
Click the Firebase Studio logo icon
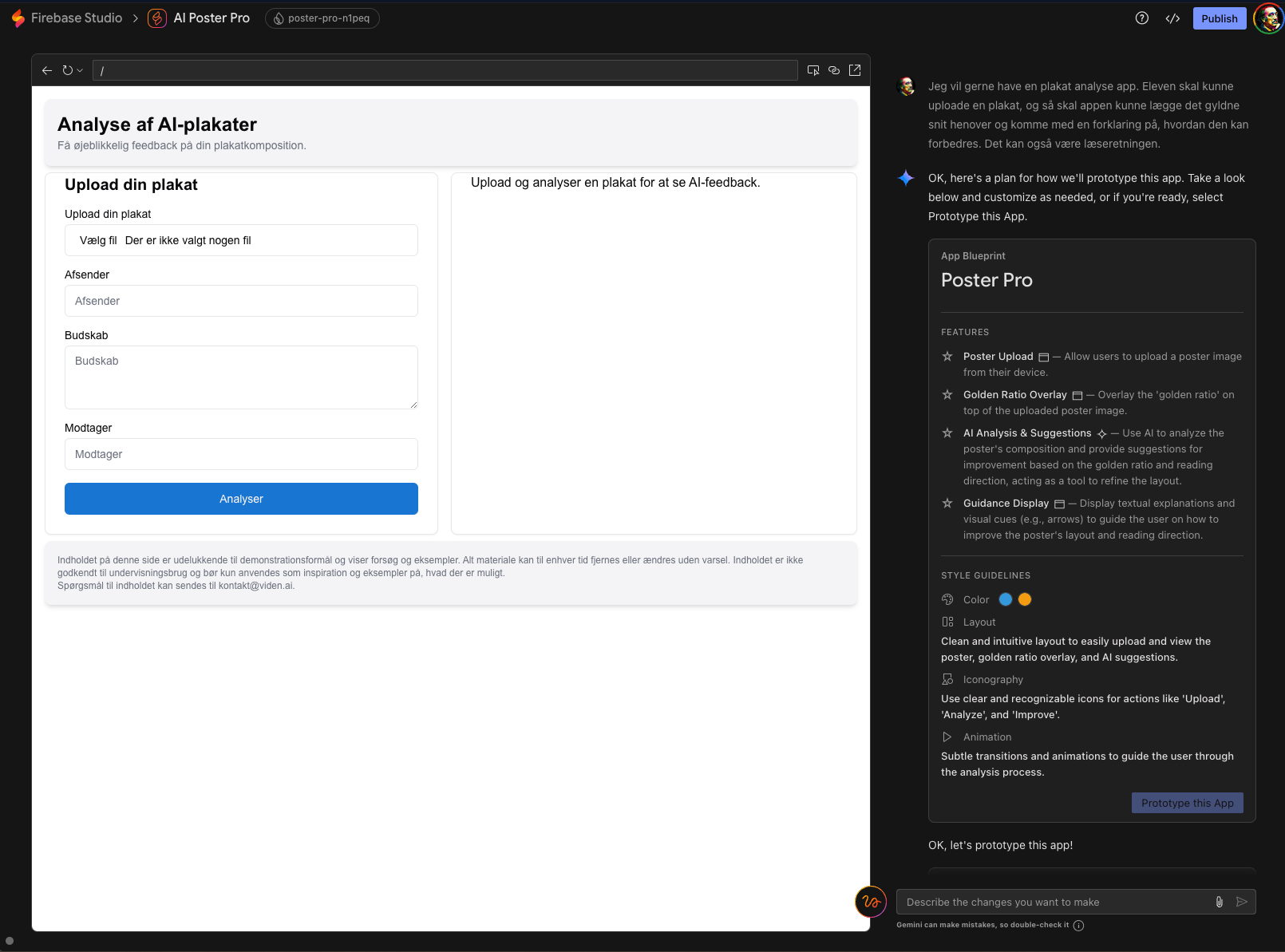pos(18,18)
